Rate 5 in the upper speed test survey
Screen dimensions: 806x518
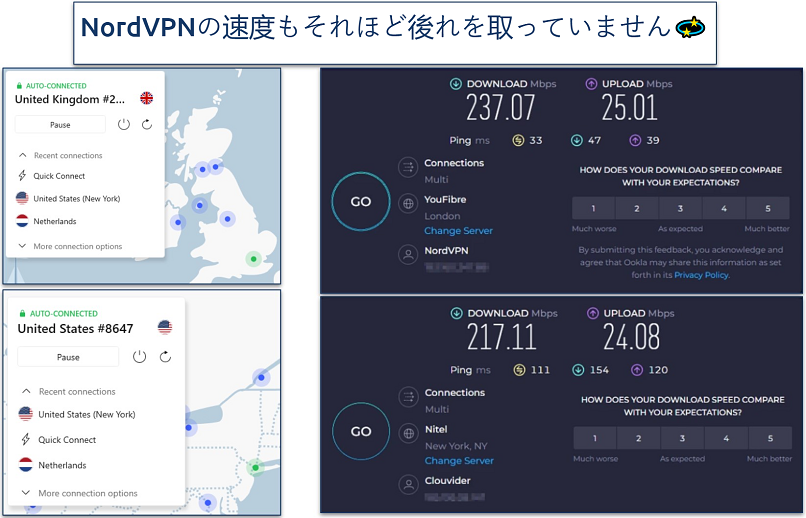pyautogui.click(x=768, y=208)
